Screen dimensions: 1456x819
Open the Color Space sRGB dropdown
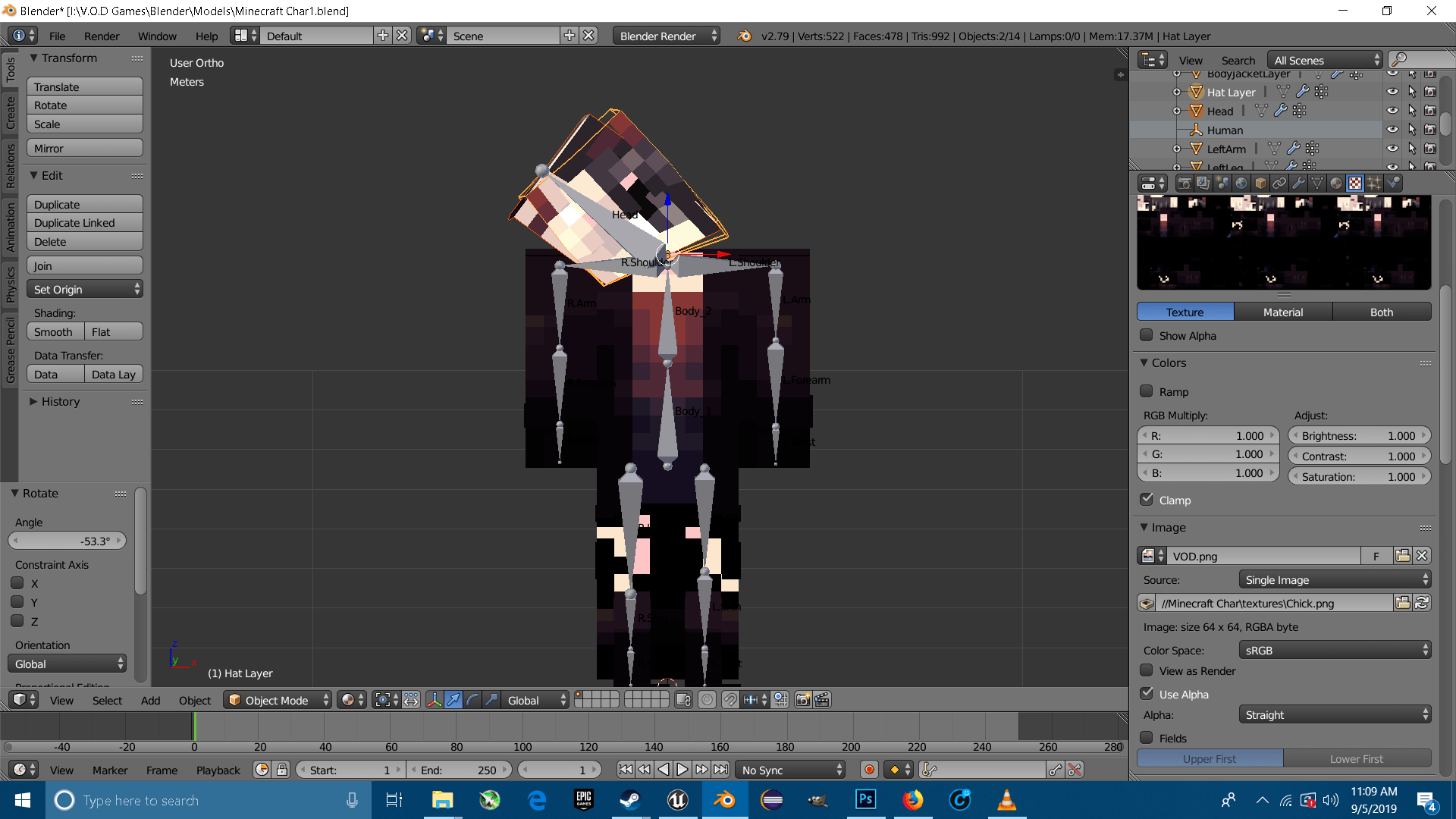[x=1334, y=650]
